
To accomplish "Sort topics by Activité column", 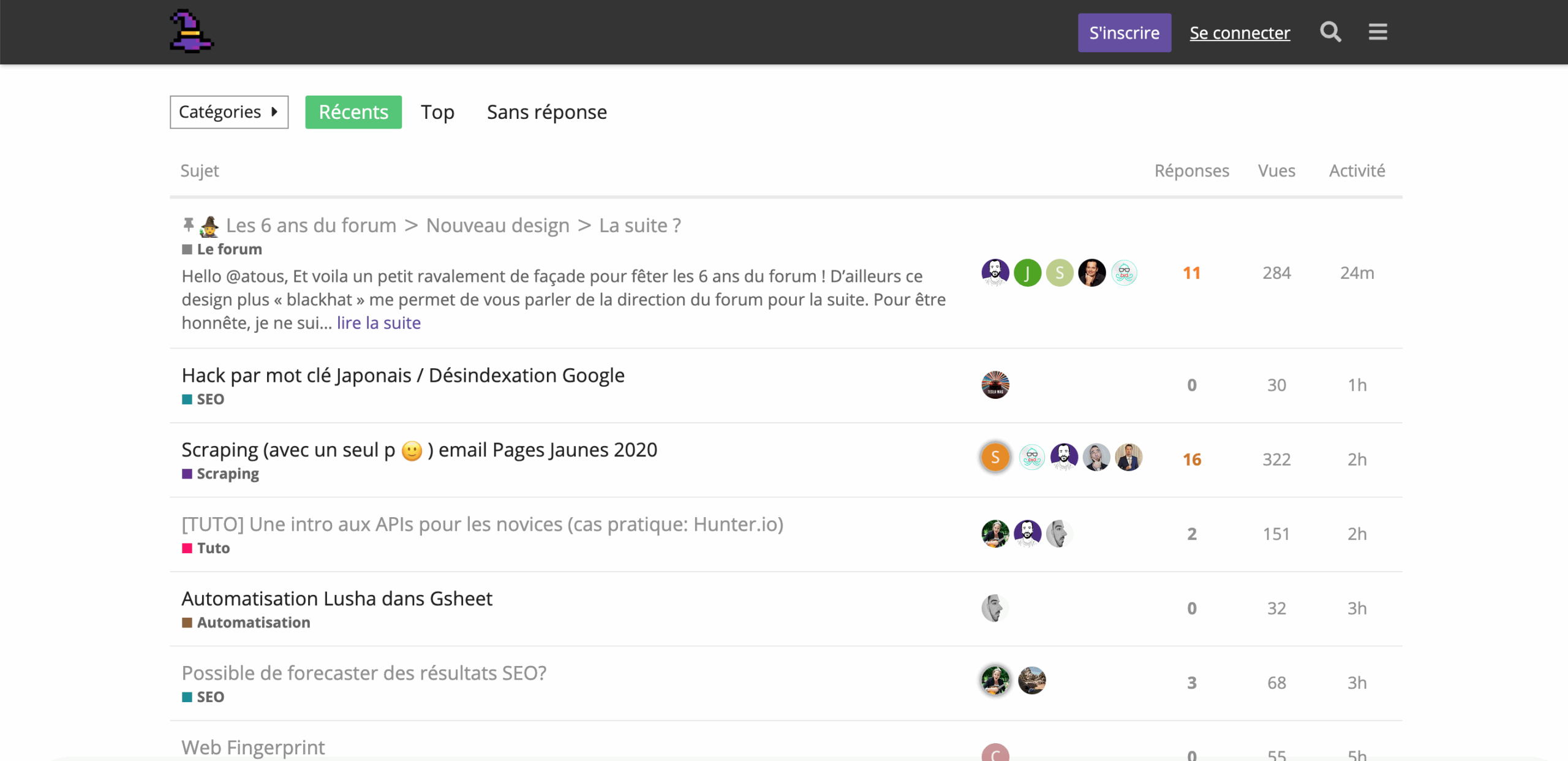I will (1357, 170).
